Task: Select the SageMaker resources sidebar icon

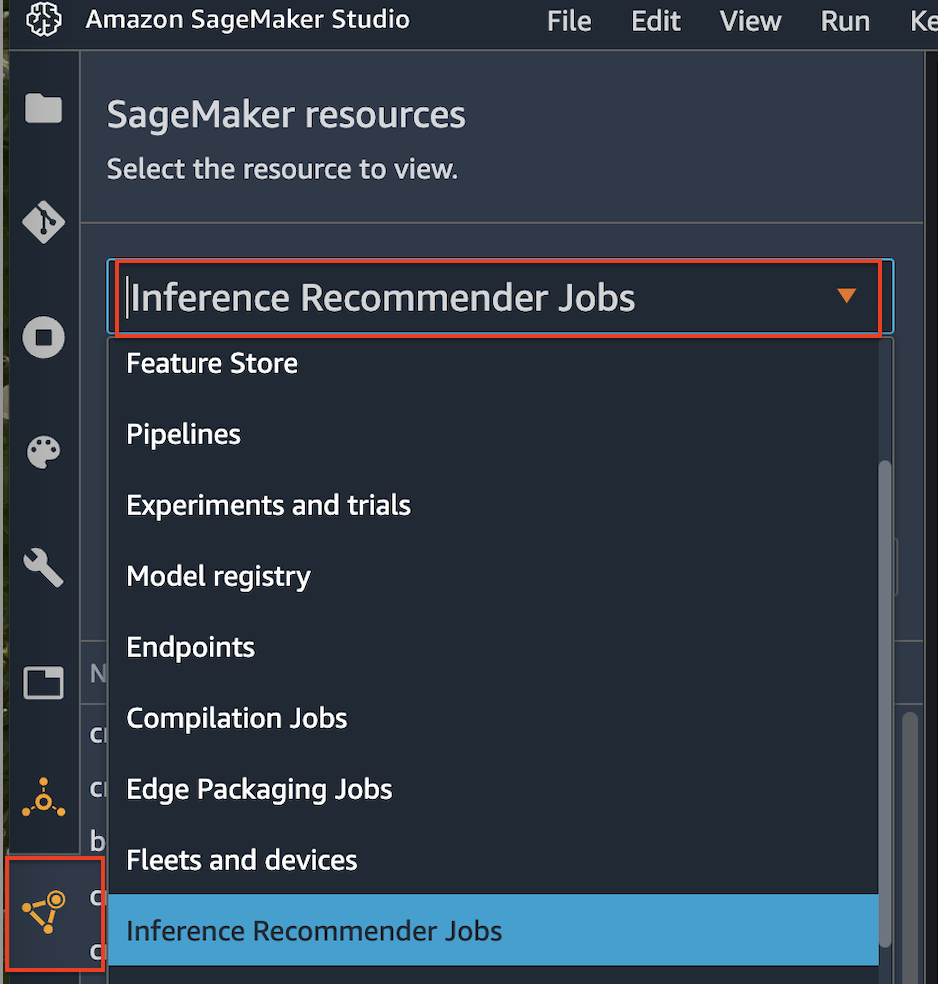Action: click(x=47, y=912)
